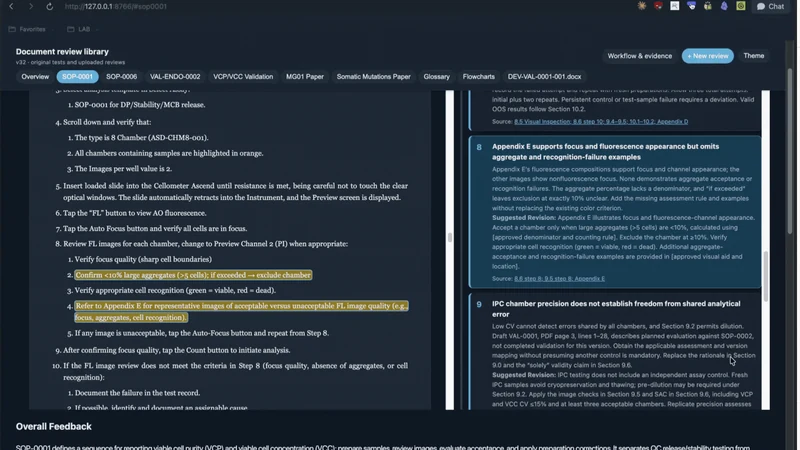This screenshot has height=450, width=800.
Task: Focus the address bar URL field
Action: [x=116, y=6]
